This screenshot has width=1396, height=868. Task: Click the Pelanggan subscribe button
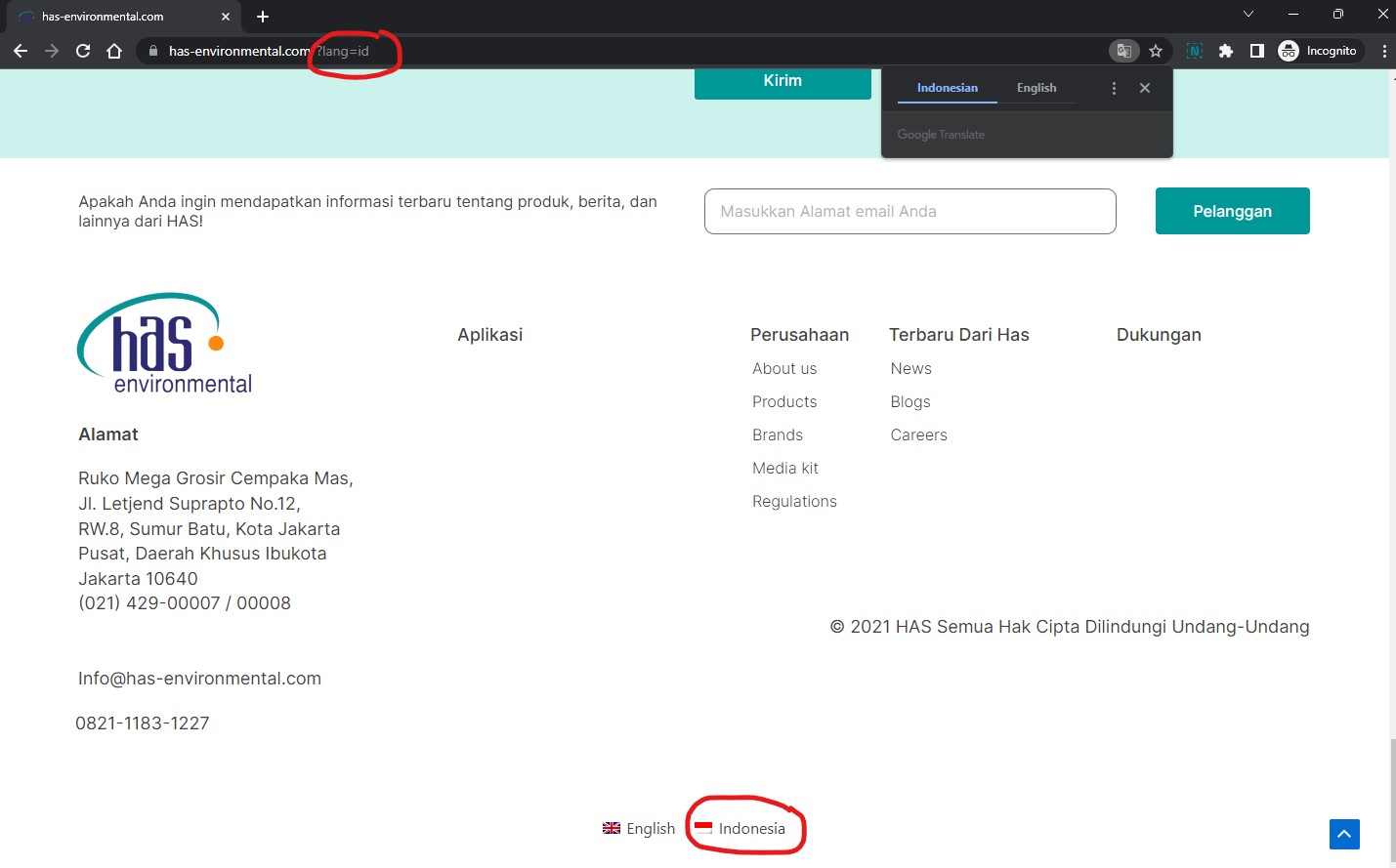coord(1233,211)
